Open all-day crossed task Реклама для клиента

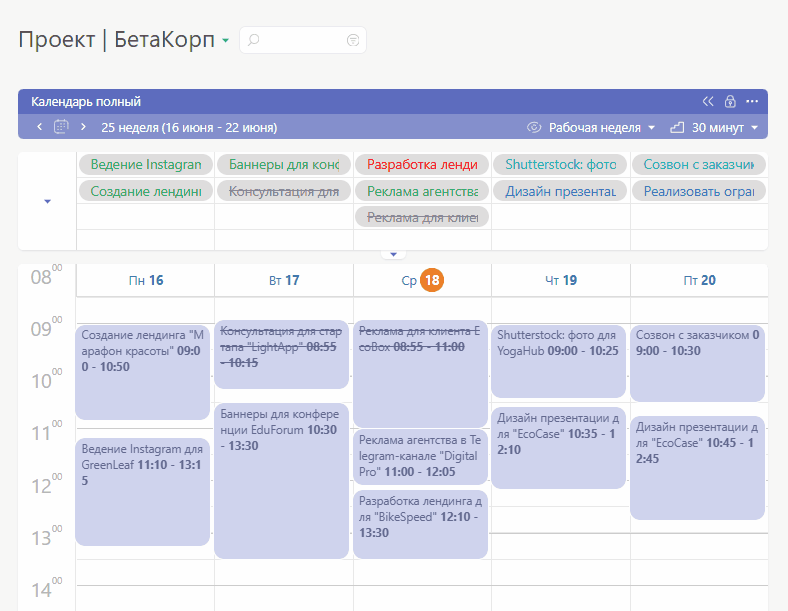tap(422, 217)
